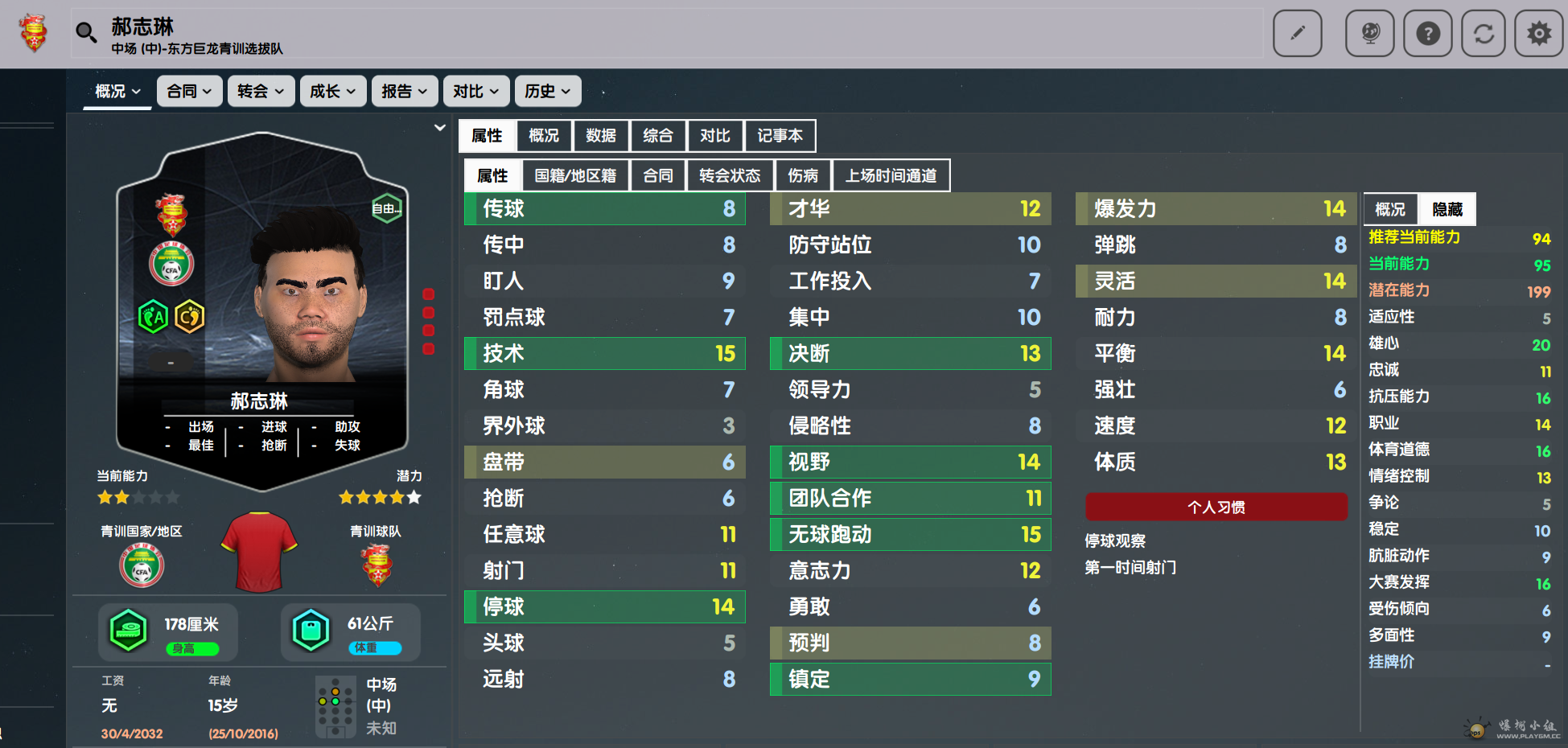Switch to the 概况 panel beside 隐藏
This screenshot has height=748, width=1568.
1390,210
